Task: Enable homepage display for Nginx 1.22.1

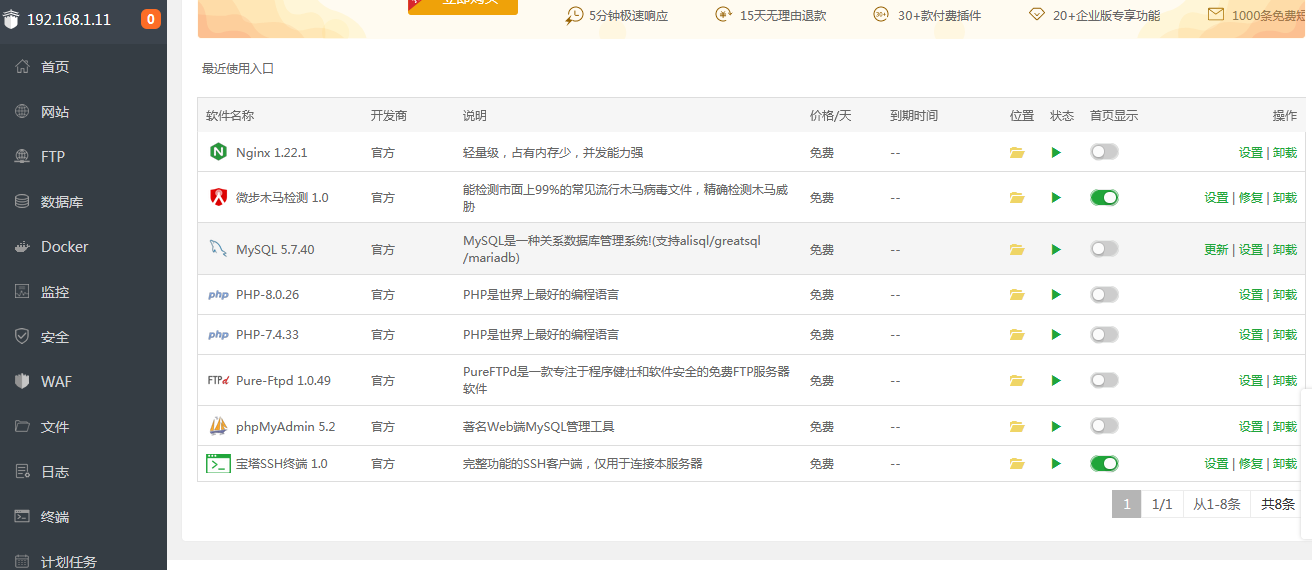Action: 1104,152
